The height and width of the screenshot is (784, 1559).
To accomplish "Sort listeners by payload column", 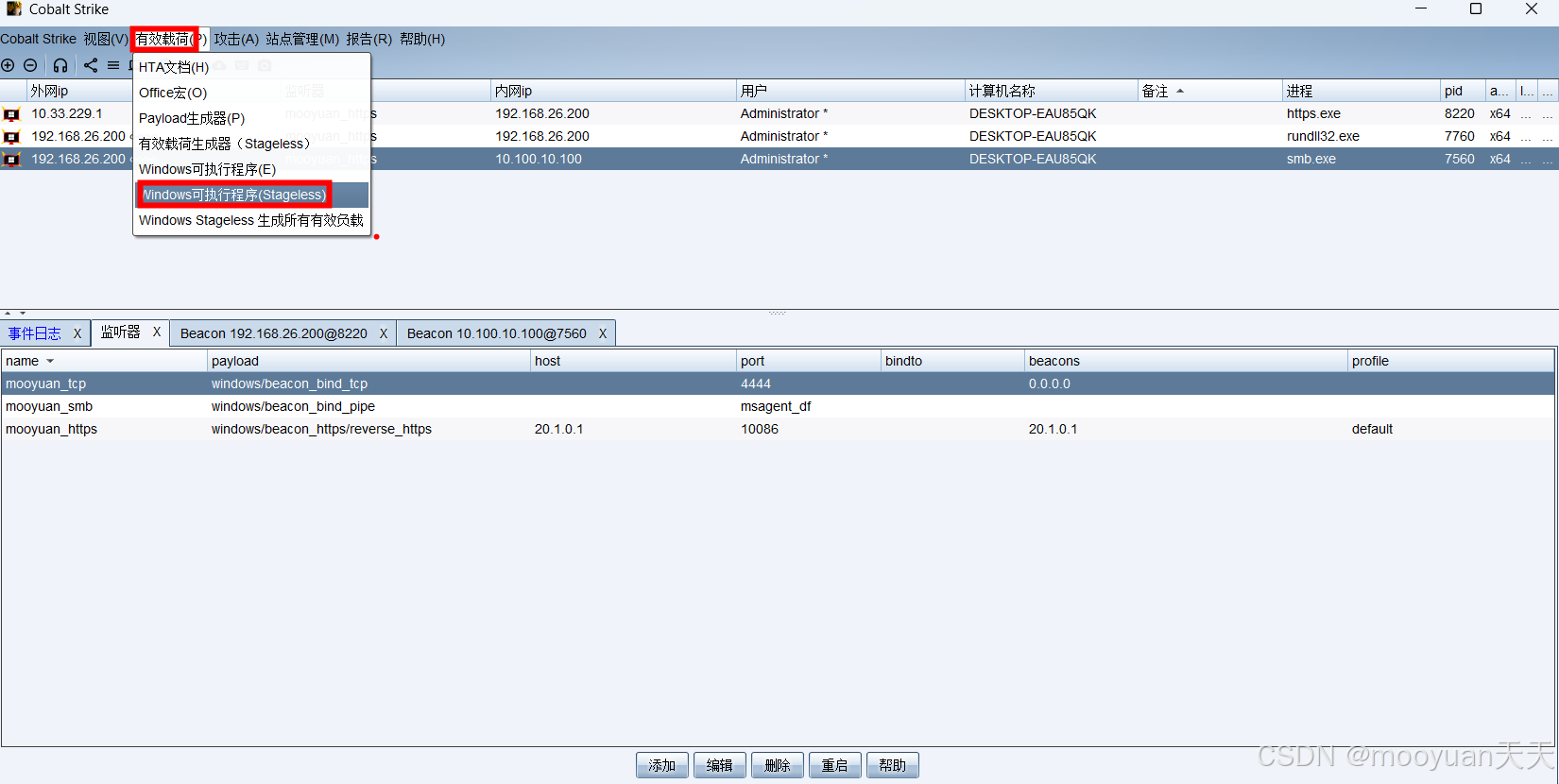I will [368, 361].
